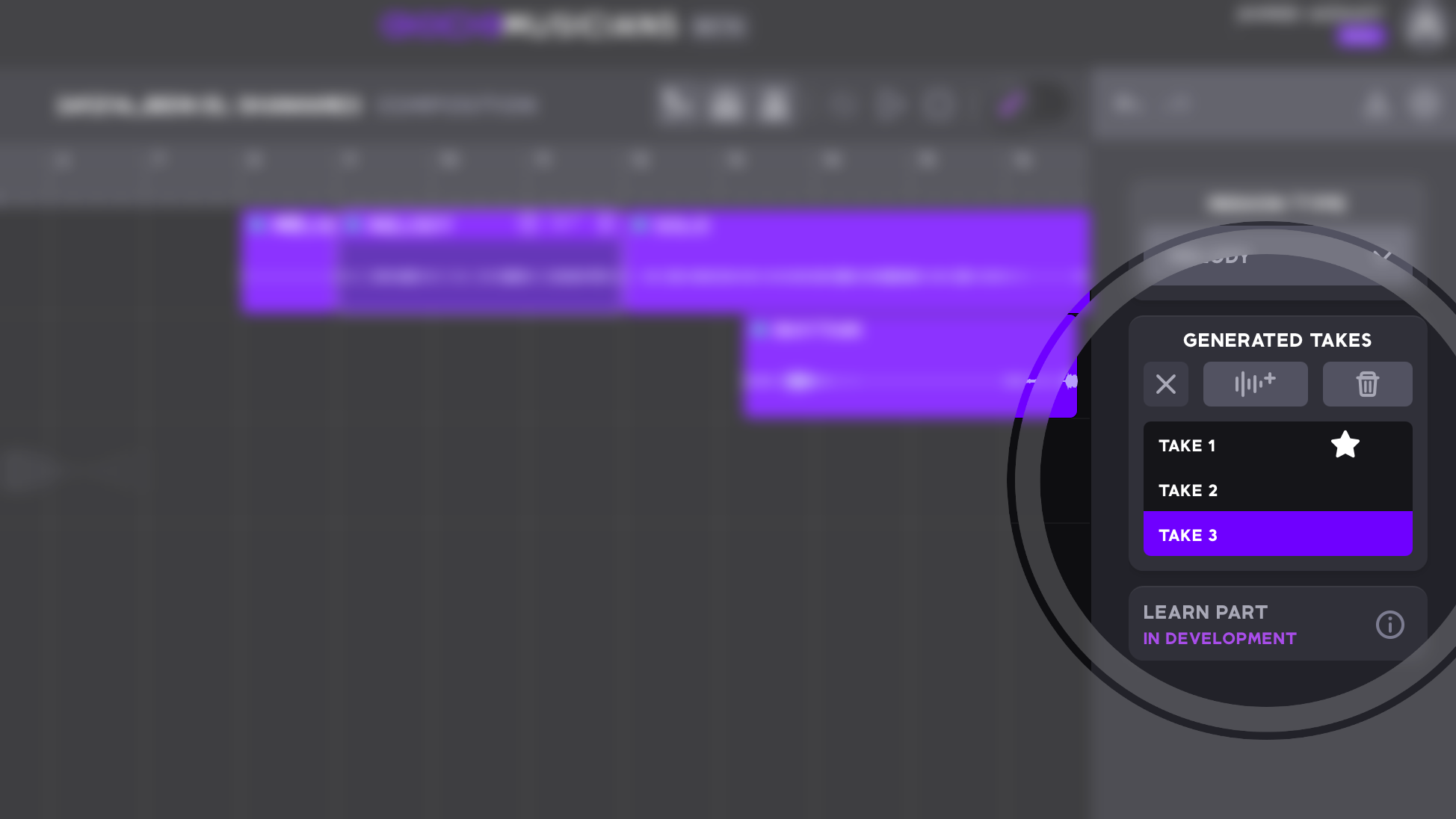Delete take using the trash icon
The width and height of the screenshot is (1456, 819).
point(1367,384)
